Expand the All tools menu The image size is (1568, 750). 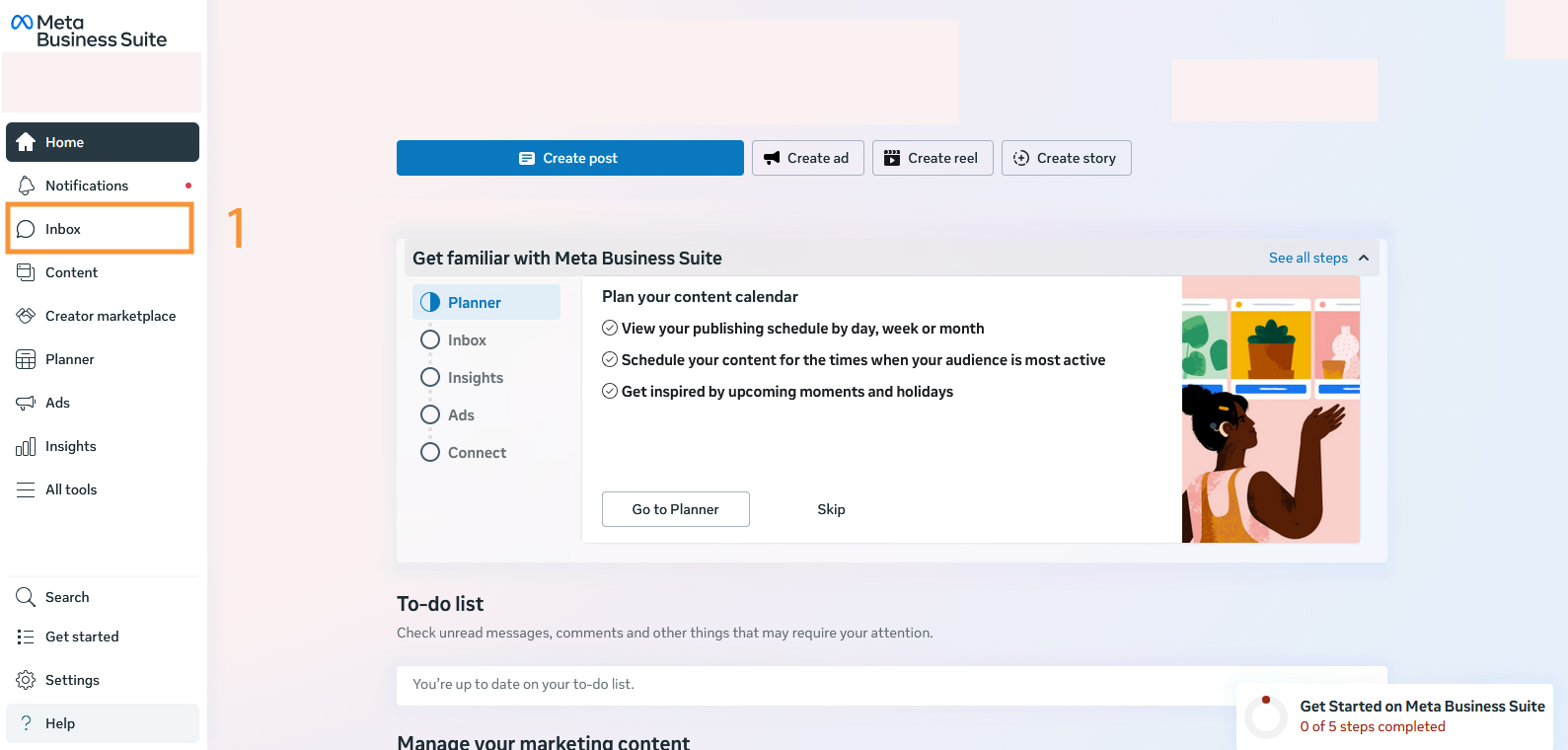coord(71,489)
